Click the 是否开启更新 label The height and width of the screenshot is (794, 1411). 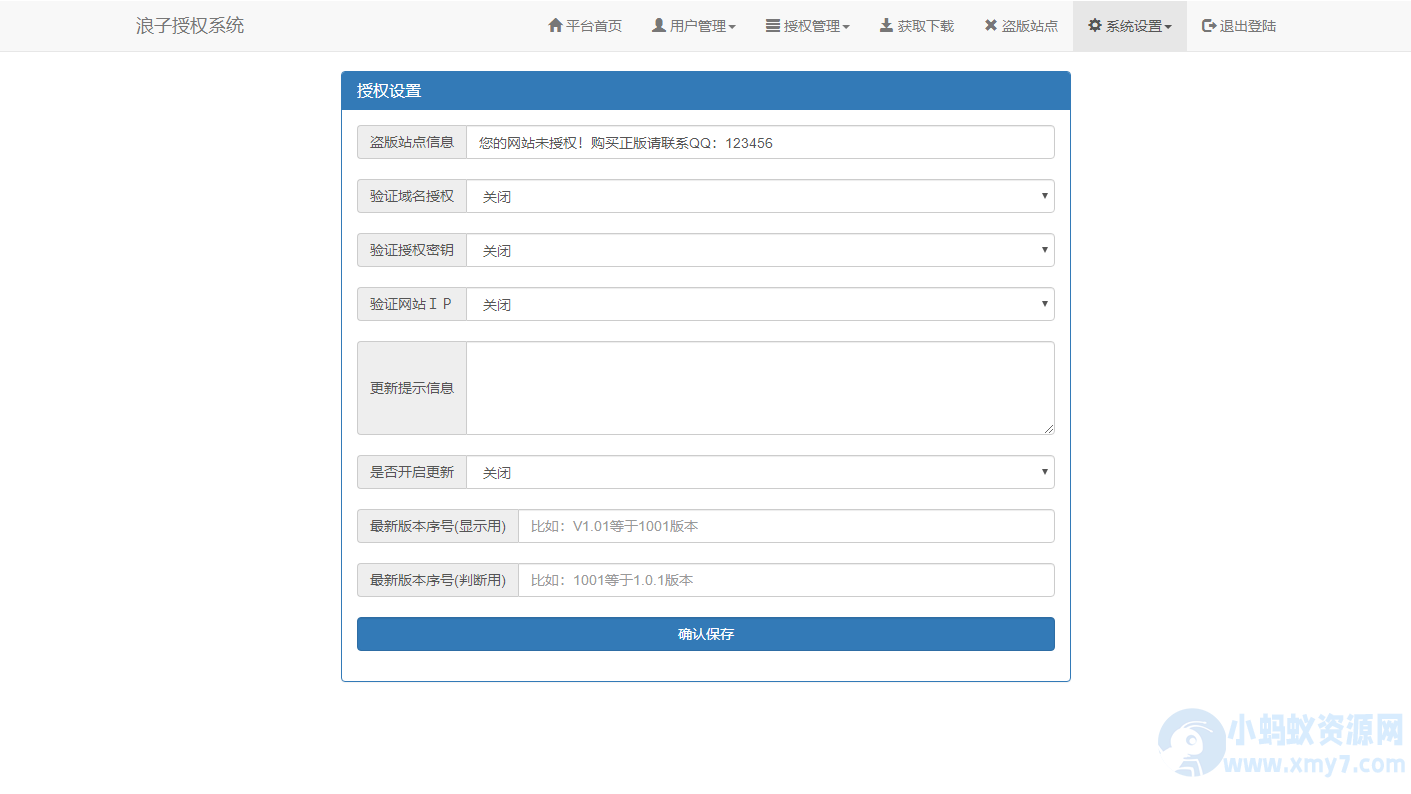(x=412, y=472)
